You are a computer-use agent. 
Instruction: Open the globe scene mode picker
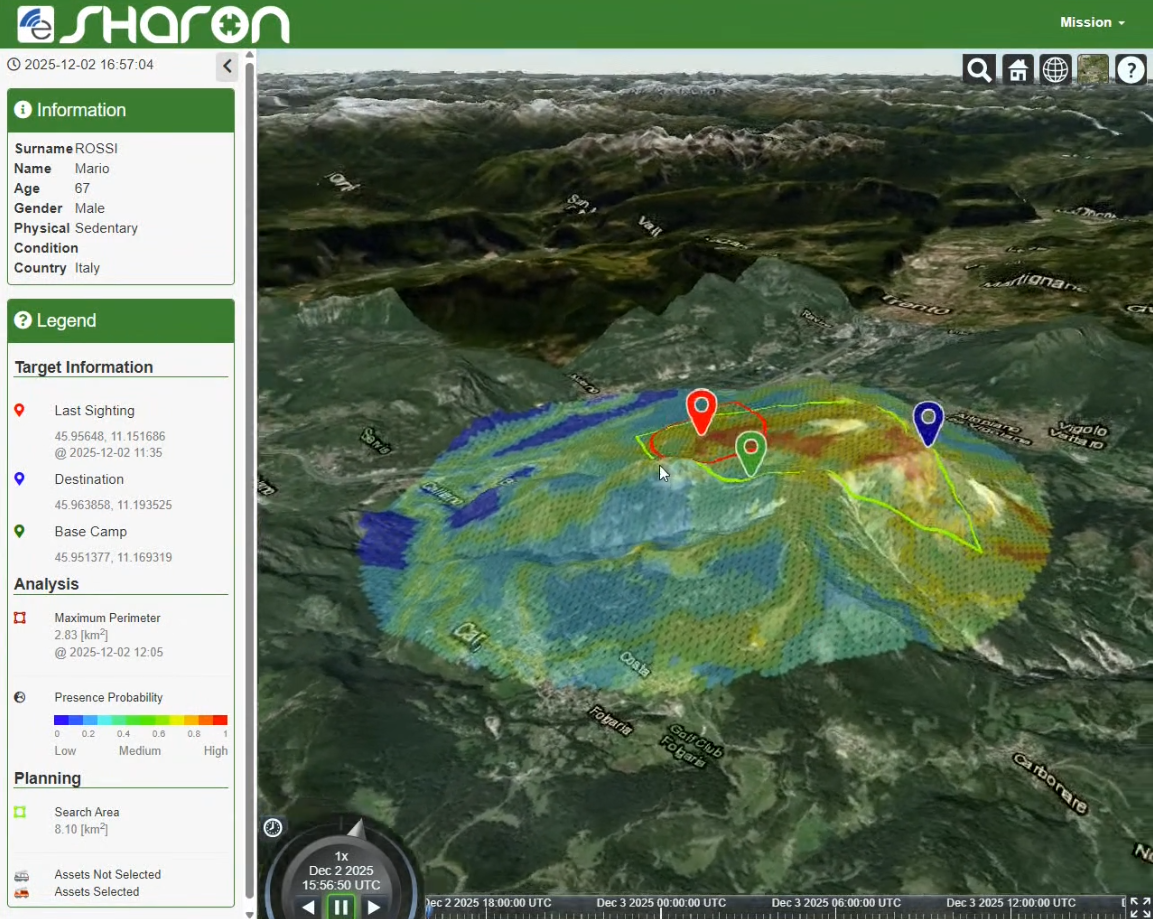[x=1055, y=70]
